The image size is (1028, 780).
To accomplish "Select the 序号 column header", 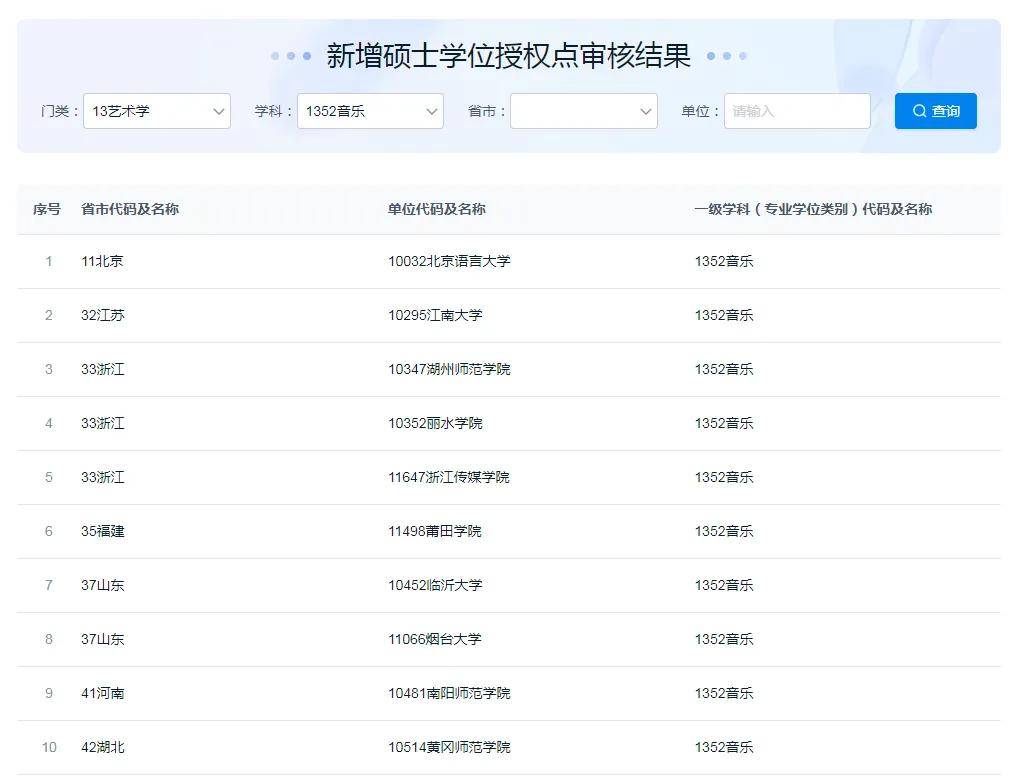I will (47, 209).
